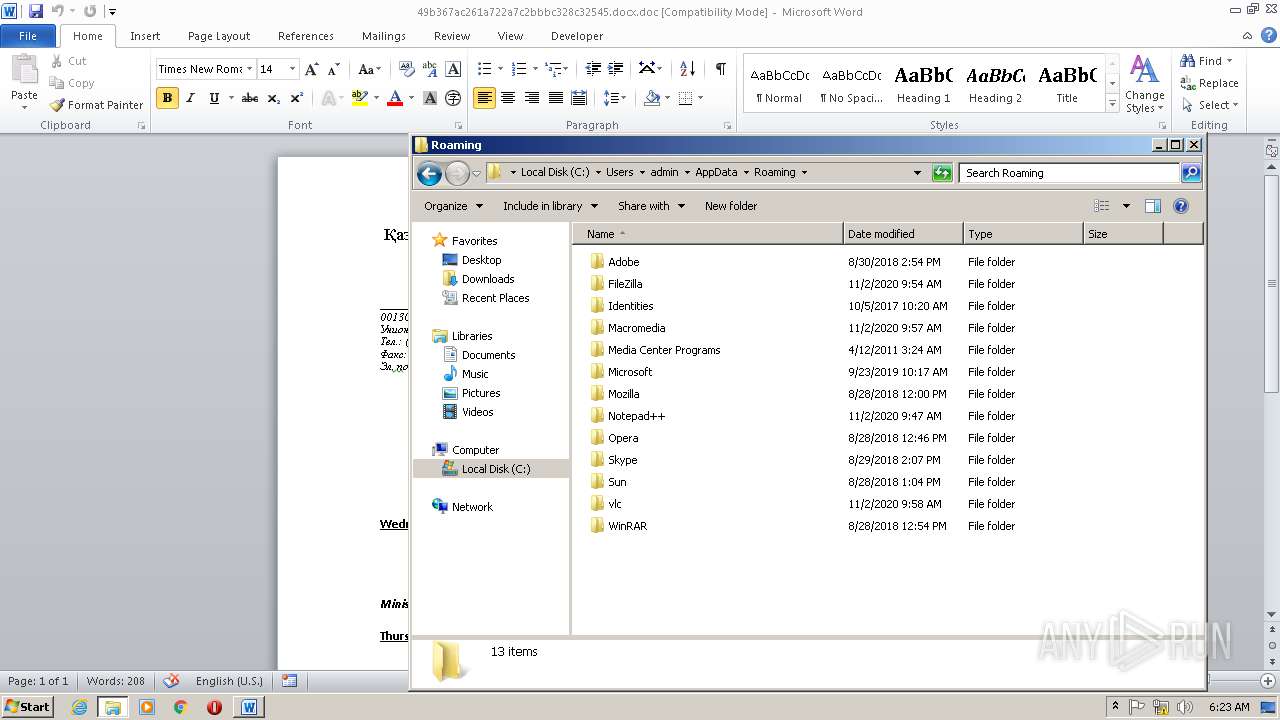Open Font name dropdown Times New Roman
The image size is (1280, 720).
tap(250, 69)
